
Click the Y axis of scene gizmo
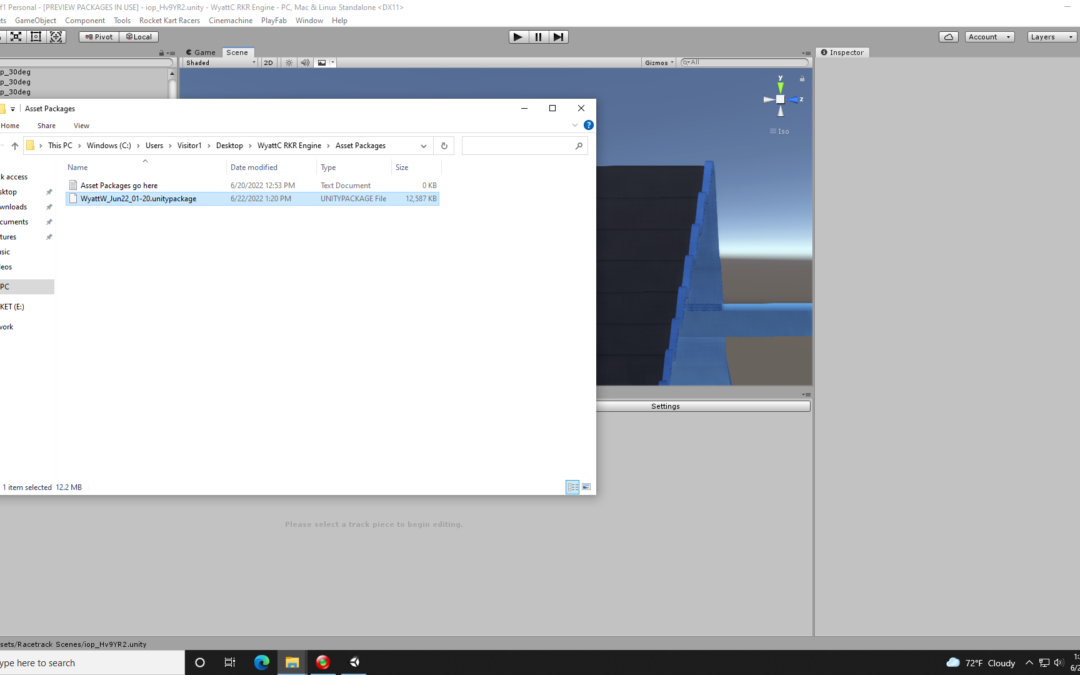[780, 85]
